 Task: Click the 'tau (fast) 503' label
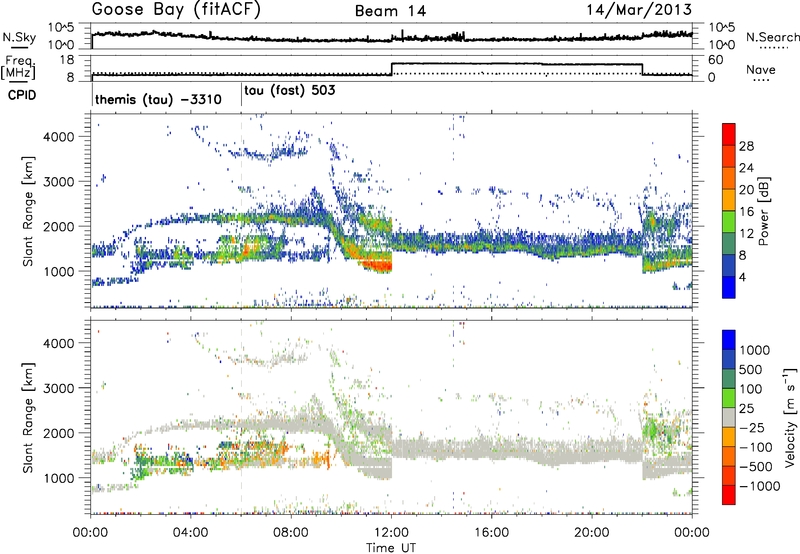click(x=290, y=91)
